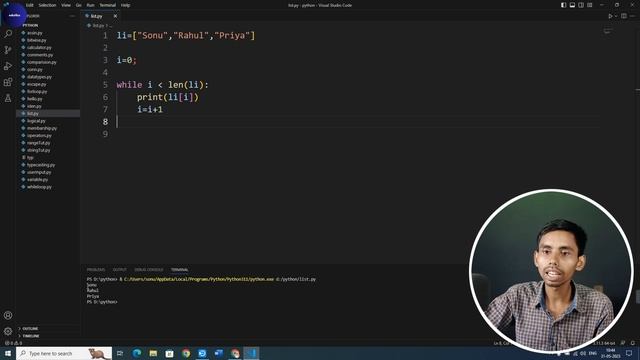Screen dimensions: 640x360
Task: Open the run button dropdown arrow
Action: tap(616, 16)
